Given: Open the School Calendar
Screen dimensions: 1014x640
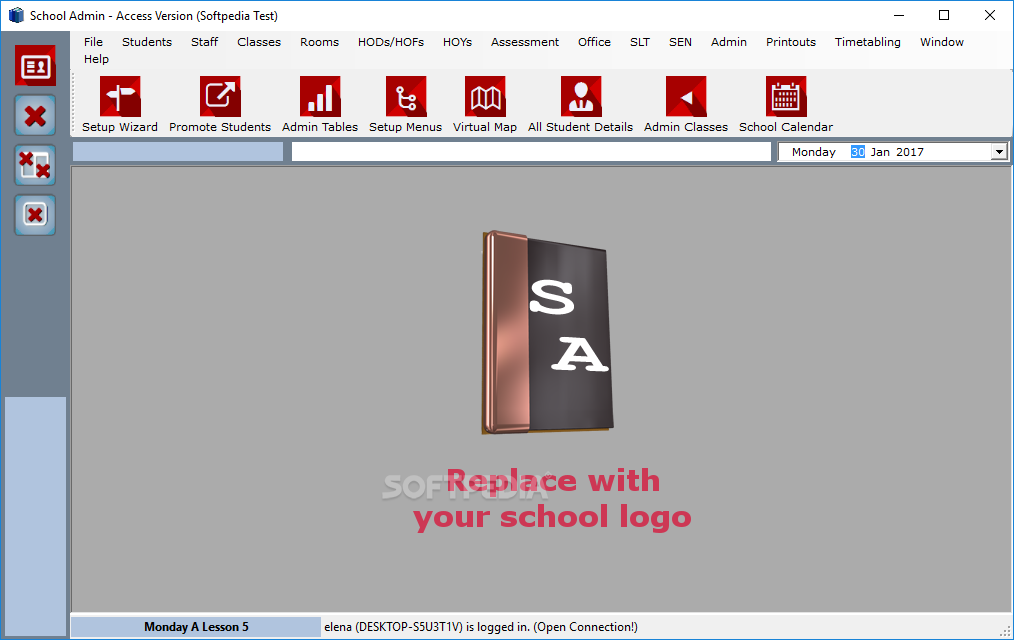Looking at the screenshot, I should point(786,104).
